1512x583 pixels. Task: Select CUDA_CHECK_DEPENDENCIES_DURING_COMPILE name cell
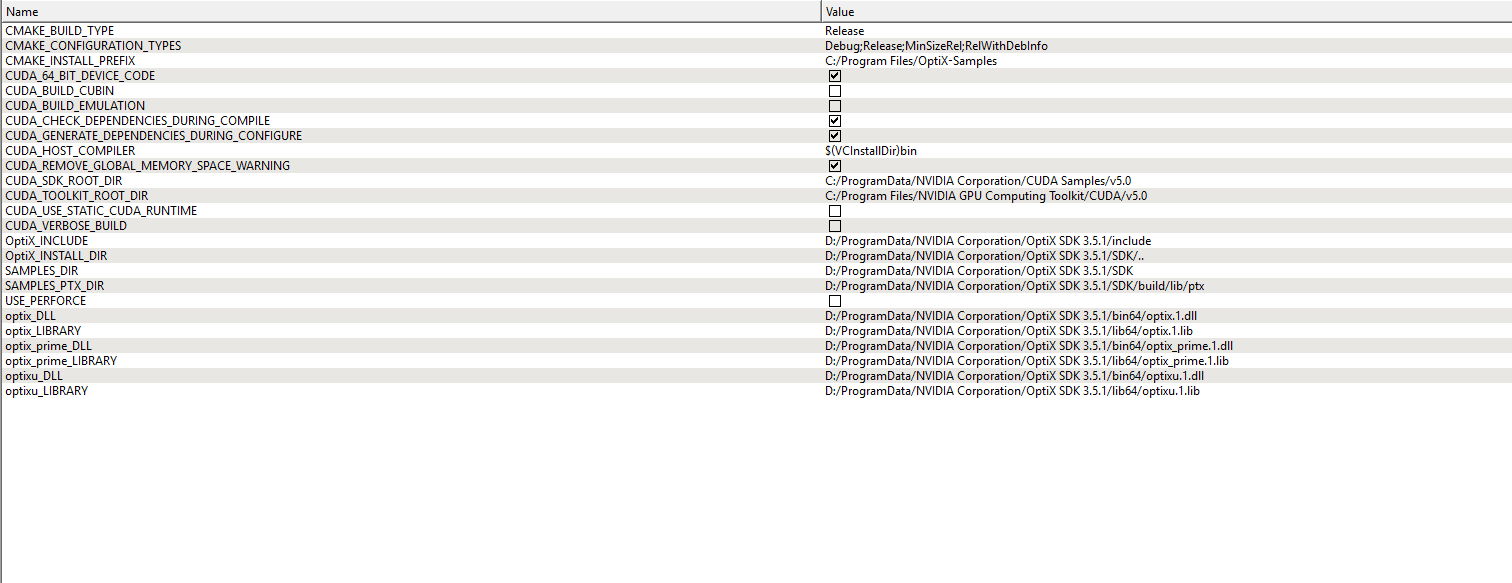[x=138, y=121]
